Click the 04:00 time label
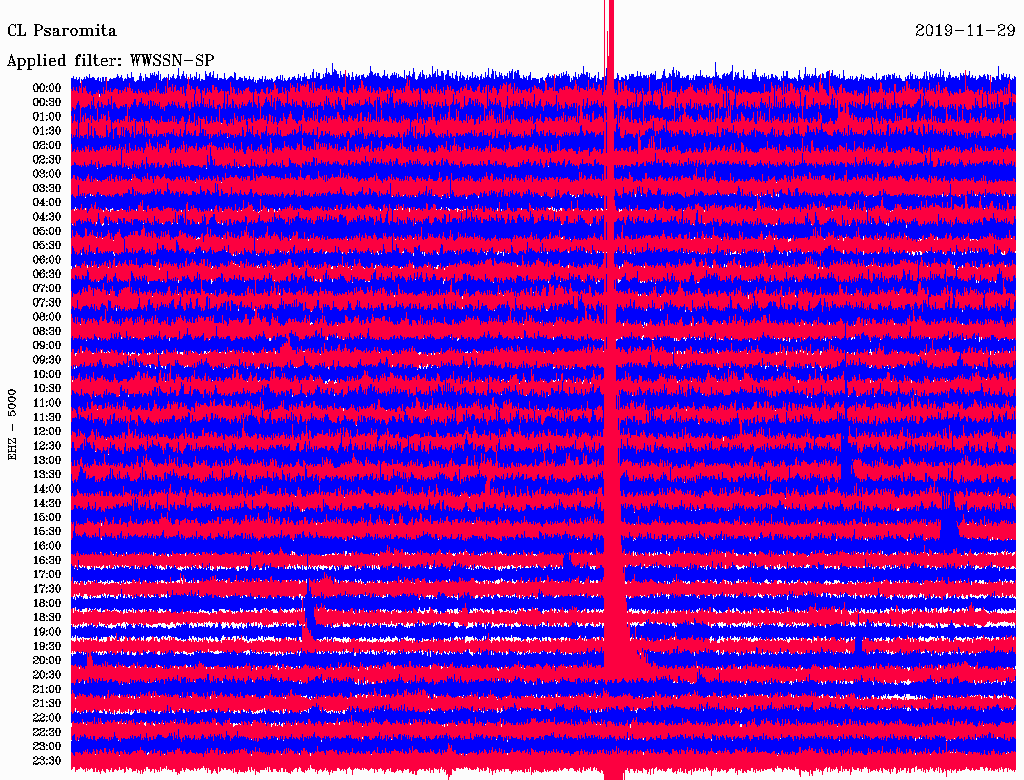The width and height of the screenshot is (1024, 780). click(47, 203)
